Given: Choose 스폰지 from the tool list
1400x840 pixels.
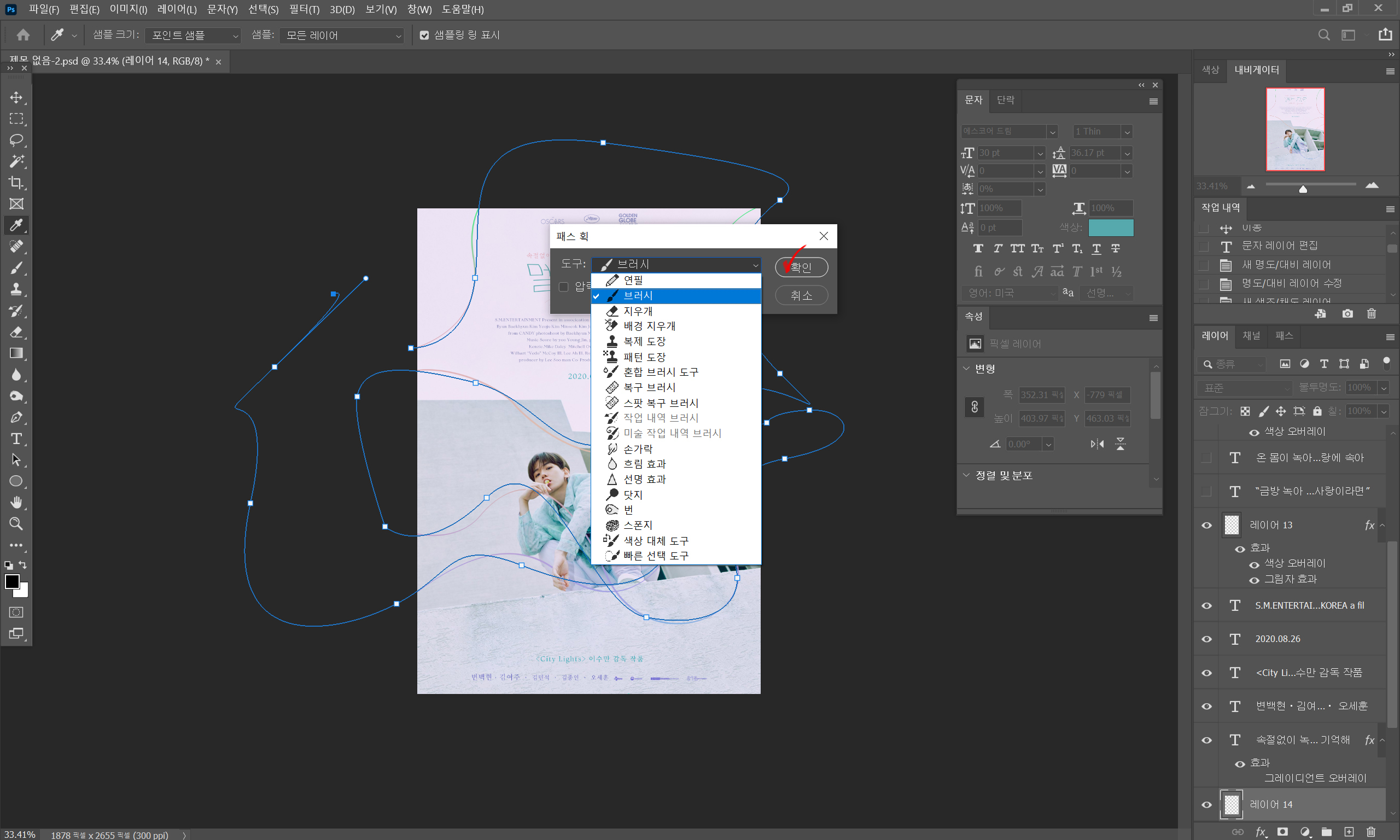Looking at the screenshot, I should click(x=676, y=526).
